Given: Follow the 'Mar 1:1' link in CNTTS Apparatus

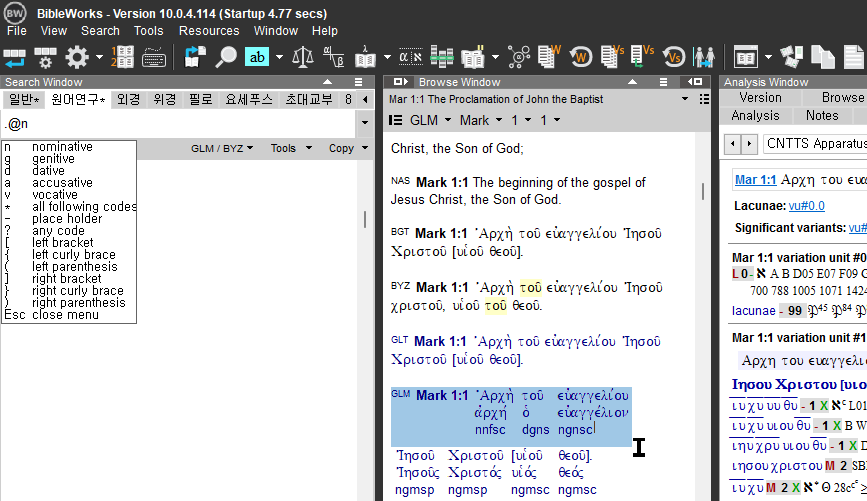Looking at the screenshot, I should pyautogui.click(x=755, y=180).
